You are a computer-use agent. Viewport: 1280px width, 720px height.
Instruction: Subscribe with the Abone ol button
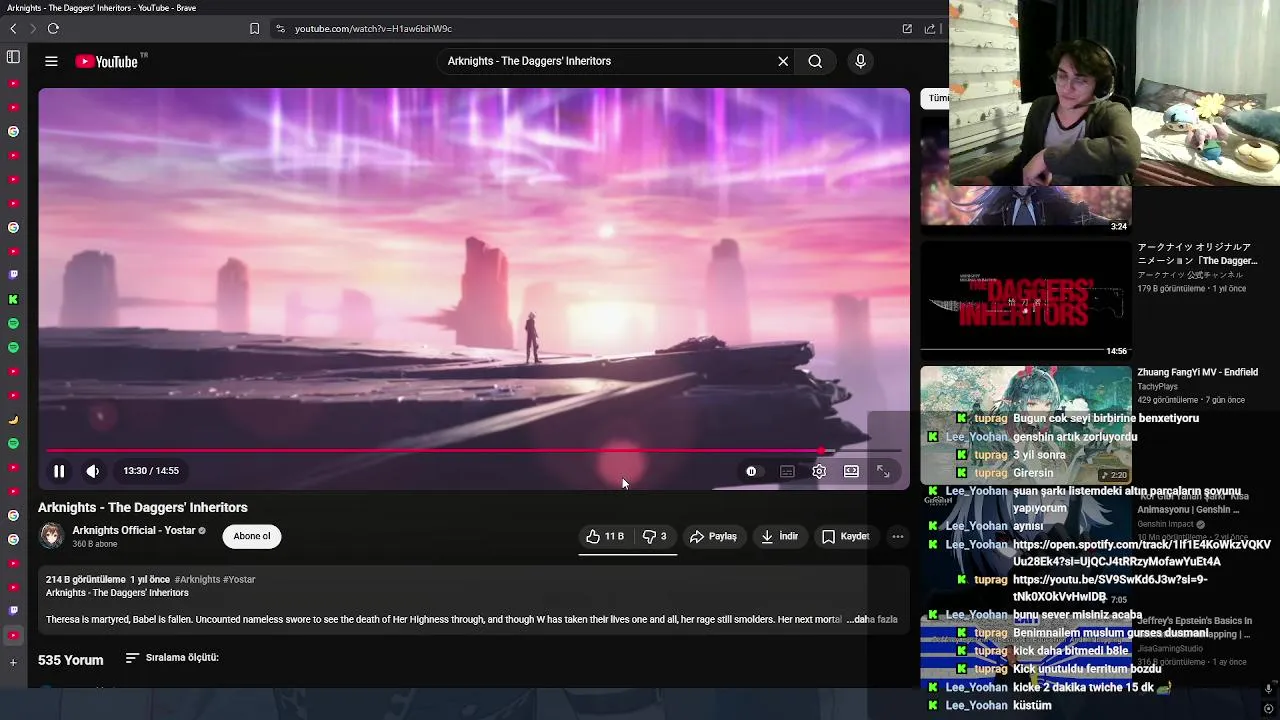[x=252, y=536]
